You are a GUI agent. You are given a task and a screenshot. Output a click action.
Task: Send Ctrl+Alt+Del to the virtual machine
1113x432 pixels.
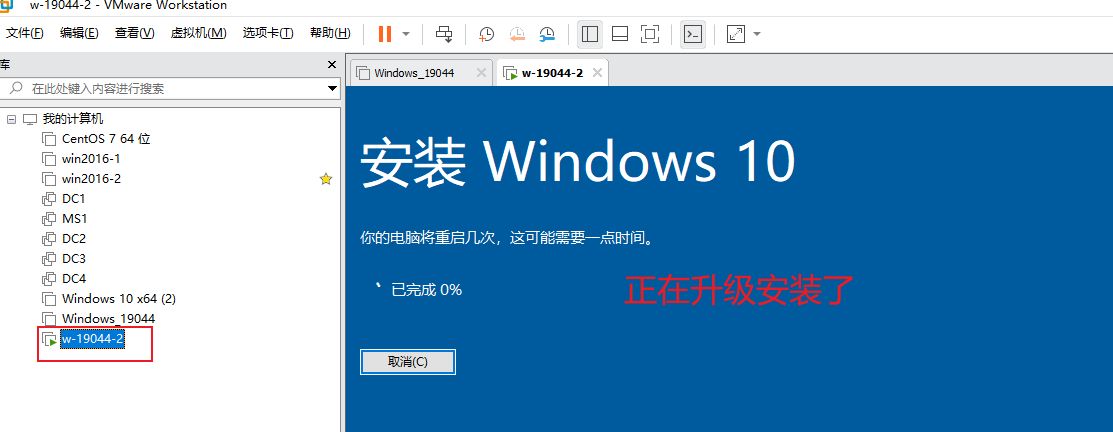pos(445,34)
